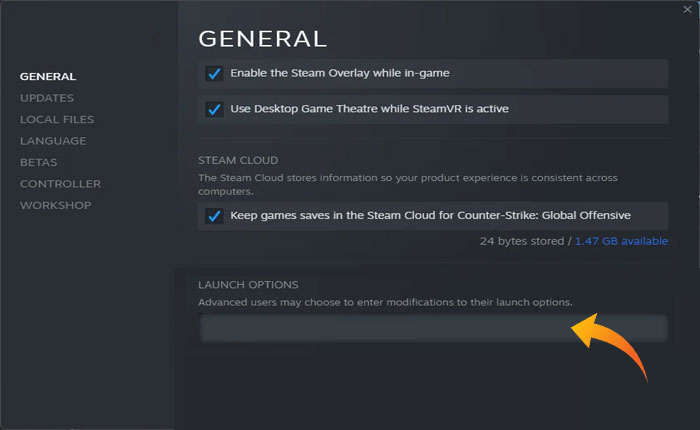Image resolution: width=700 pixels, height=430 pixels.
Task: Open the '1.47 GB available' link
Action: (622, 241)
